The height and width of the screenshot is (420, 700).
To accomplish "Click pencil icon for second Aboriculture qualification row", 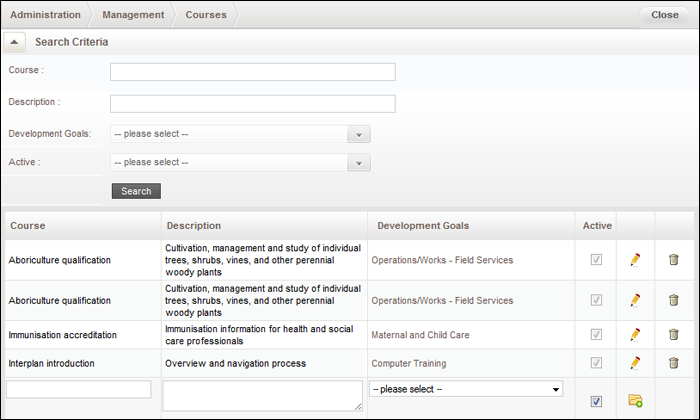I will click(635, 300).
